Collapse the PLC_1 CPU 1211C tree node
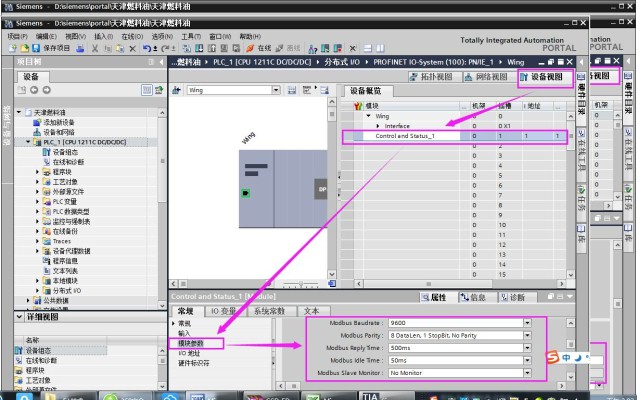 pos(28,142)
